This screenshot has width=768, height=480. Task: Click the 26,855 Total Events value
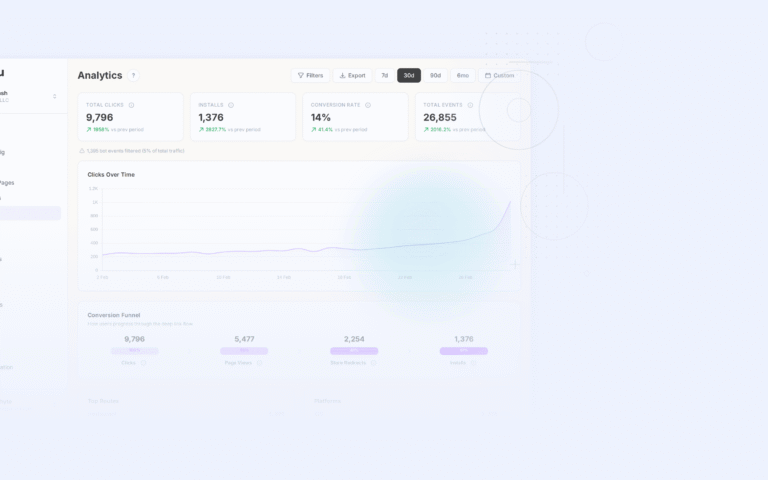click(440, 118)
